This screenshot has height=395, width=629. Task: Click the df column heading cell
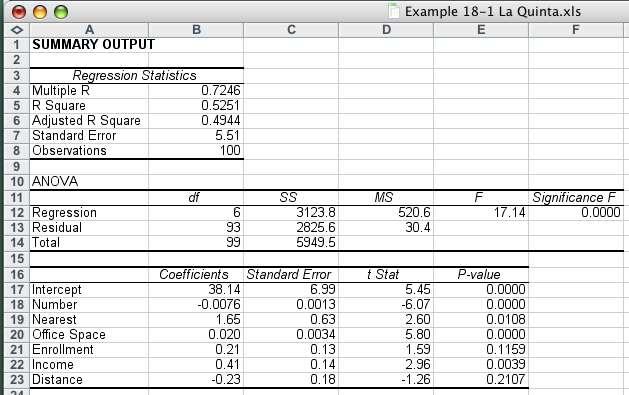tap(196, 198)
